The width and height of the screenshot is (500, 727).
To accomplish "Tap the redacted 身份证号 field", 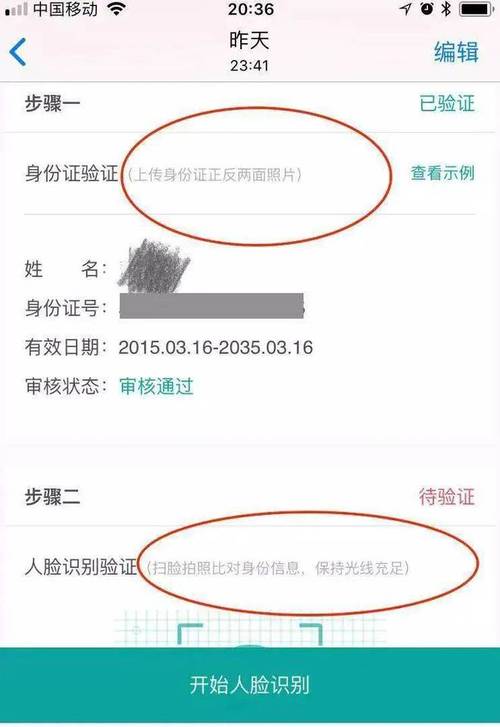I will coord(212,306).
